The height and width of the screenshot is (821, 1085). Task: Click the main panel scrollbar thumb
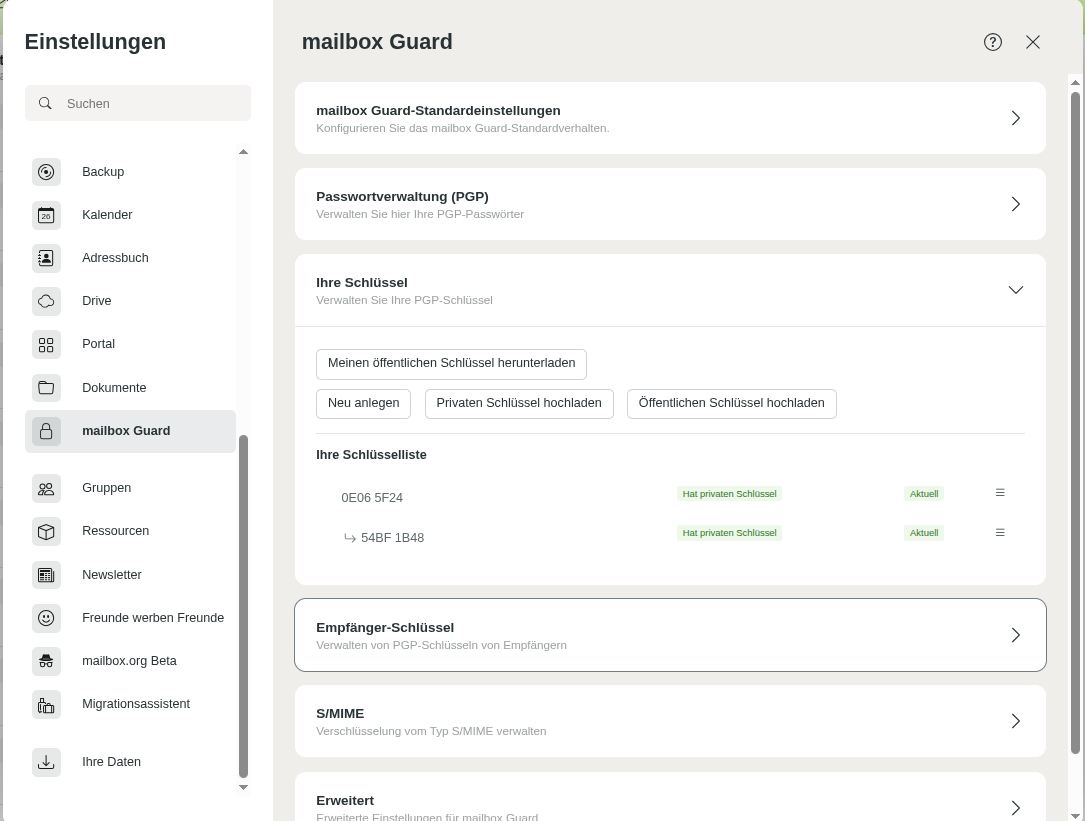point(1075,422)
